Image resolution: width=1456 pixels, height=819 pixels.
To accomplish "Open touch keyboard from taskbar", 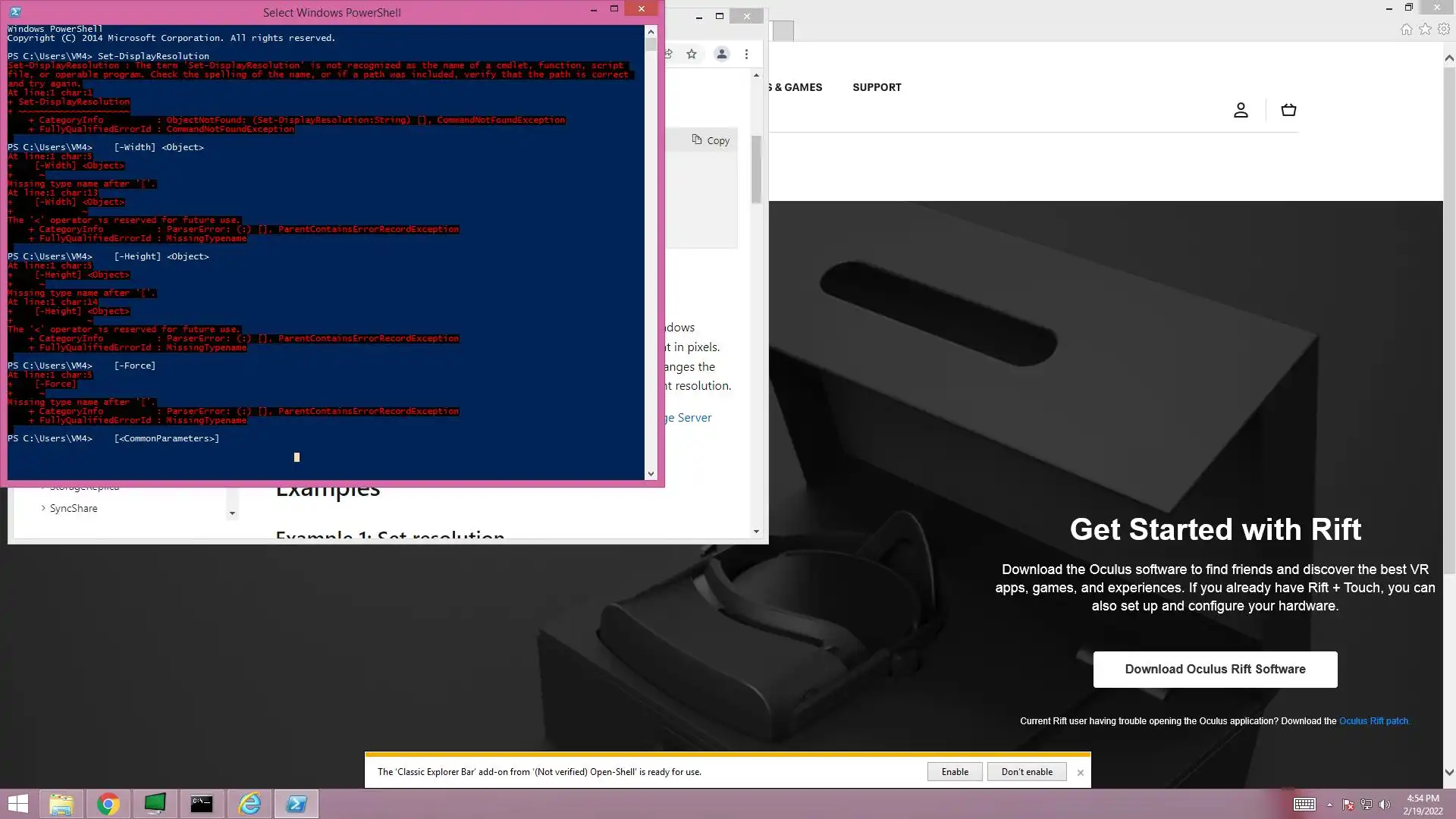I will coord(1304,805).
